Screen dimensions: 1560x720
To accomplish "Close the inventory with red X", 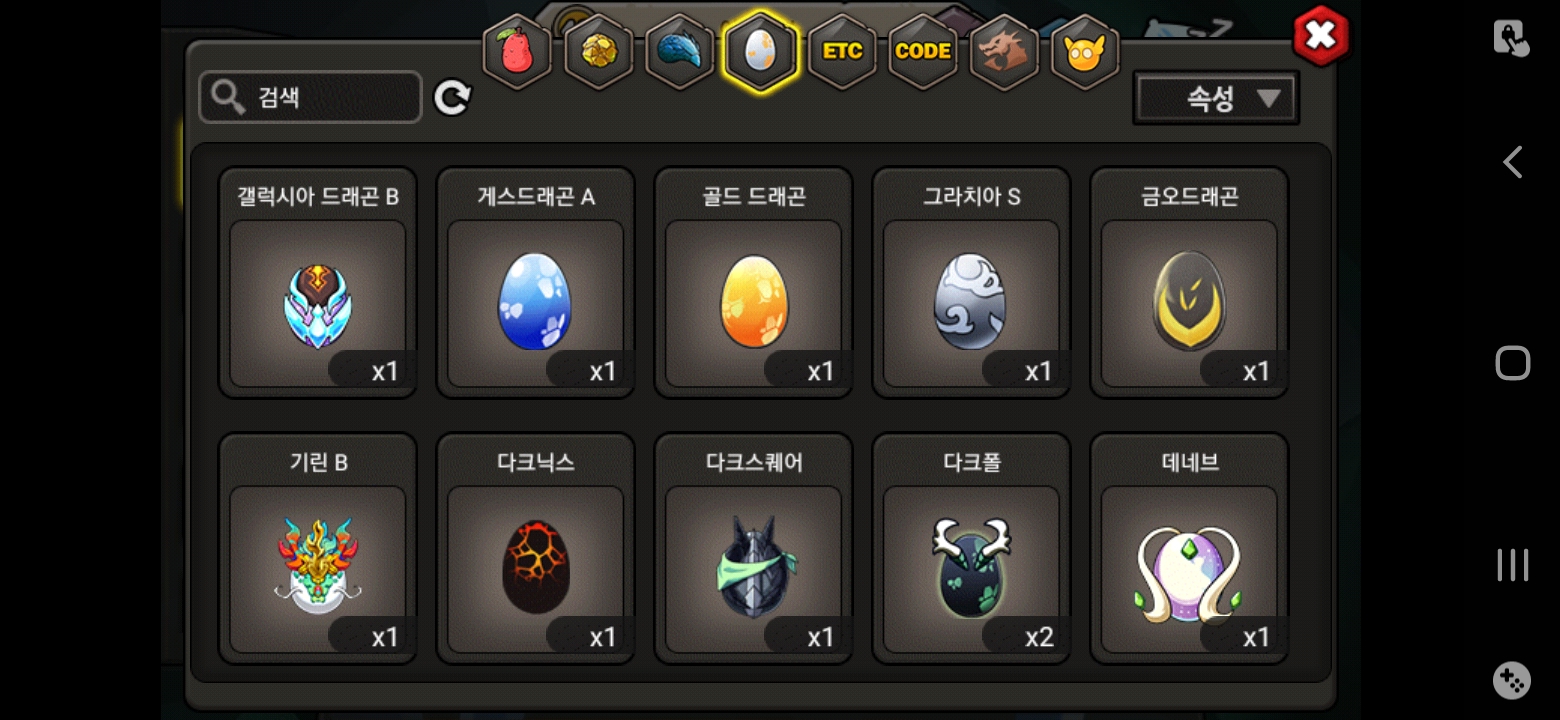I will [1321, 36].
